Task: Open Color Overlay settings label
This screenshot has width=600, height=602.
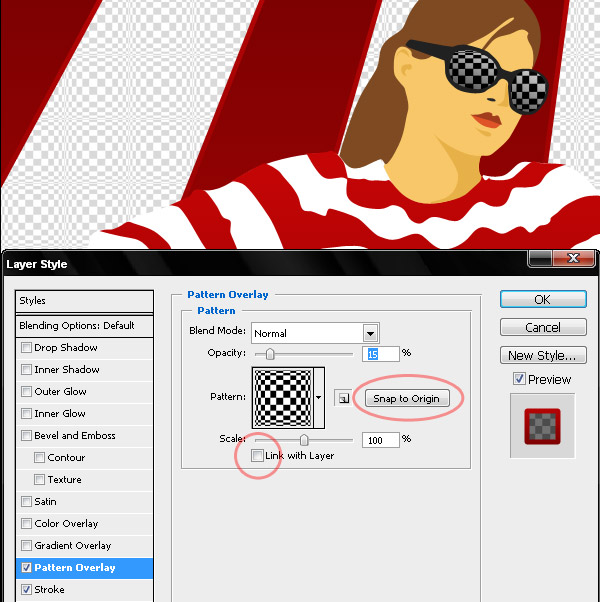Action: point(66,524)
